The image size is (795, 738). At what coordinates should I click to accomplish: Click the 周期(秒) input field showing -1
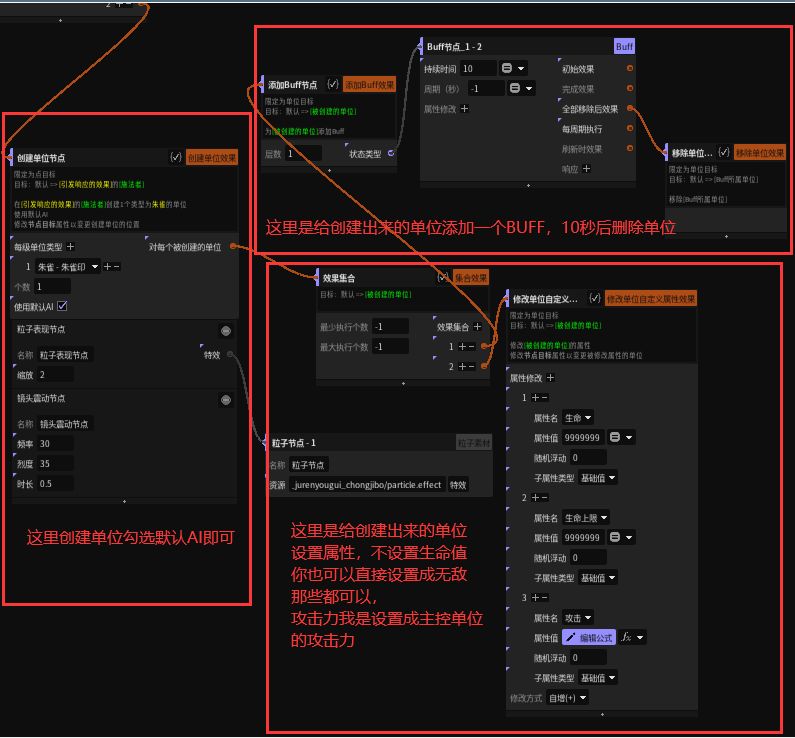pos(486,88)
